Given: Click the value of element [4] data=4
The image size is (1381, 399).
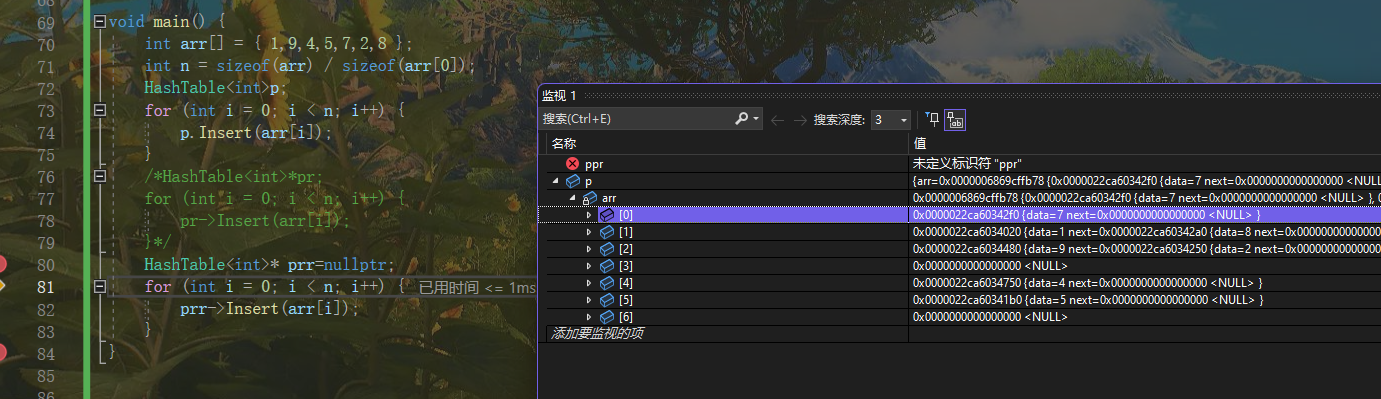Looking at the screenshot, I should 1088,283.
